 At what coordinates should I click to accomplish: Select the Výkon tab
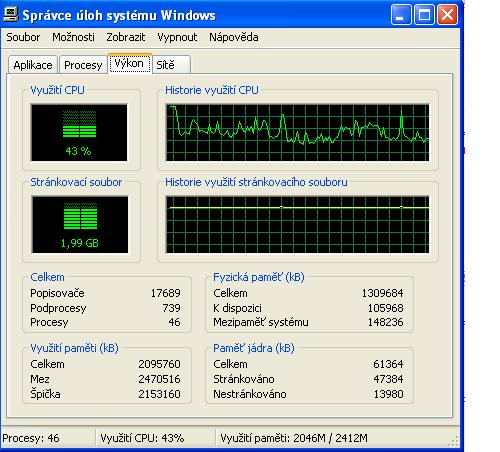129,63
